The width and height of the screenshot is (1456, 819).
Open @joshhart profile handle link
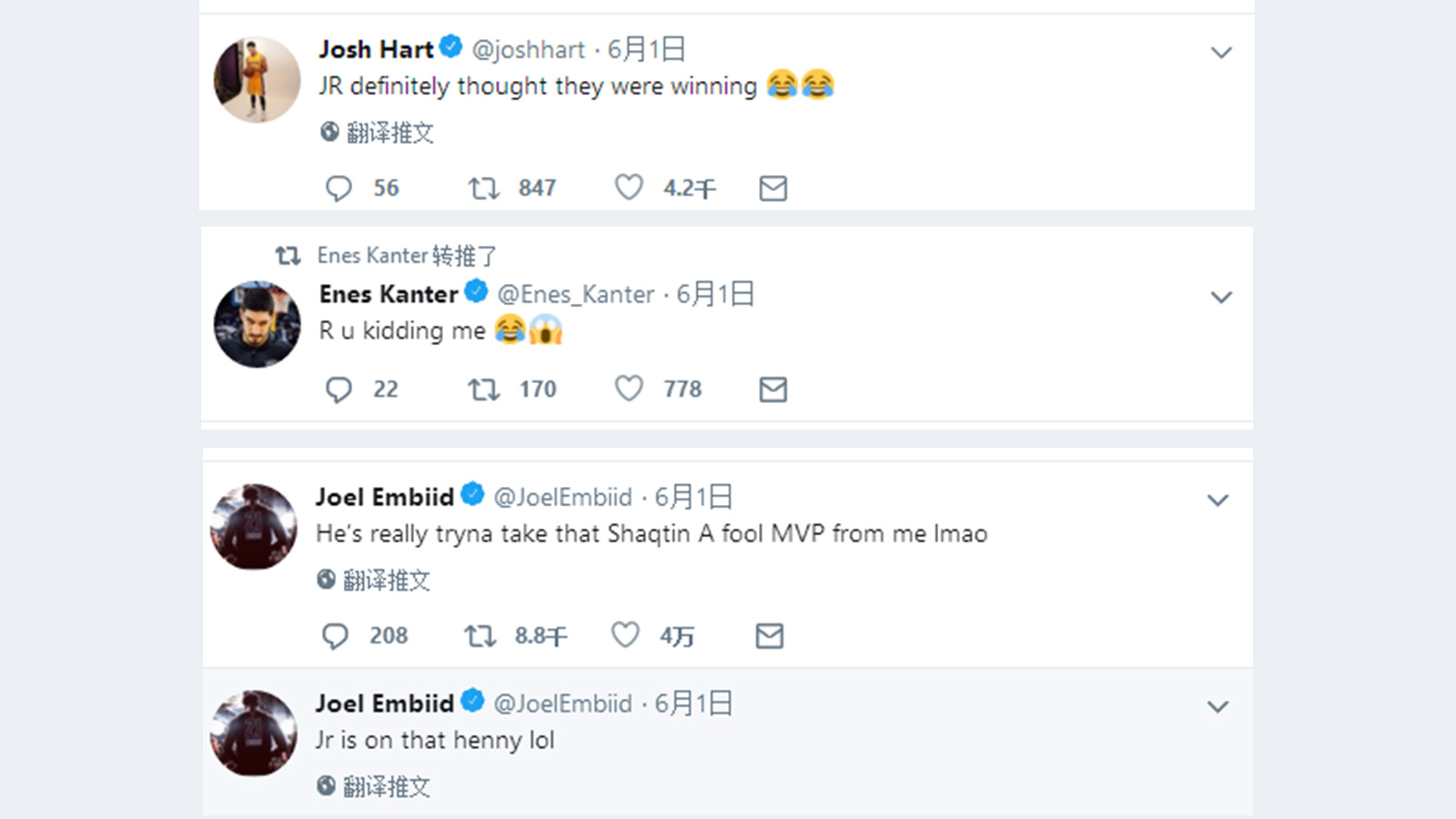pos(528,49)
